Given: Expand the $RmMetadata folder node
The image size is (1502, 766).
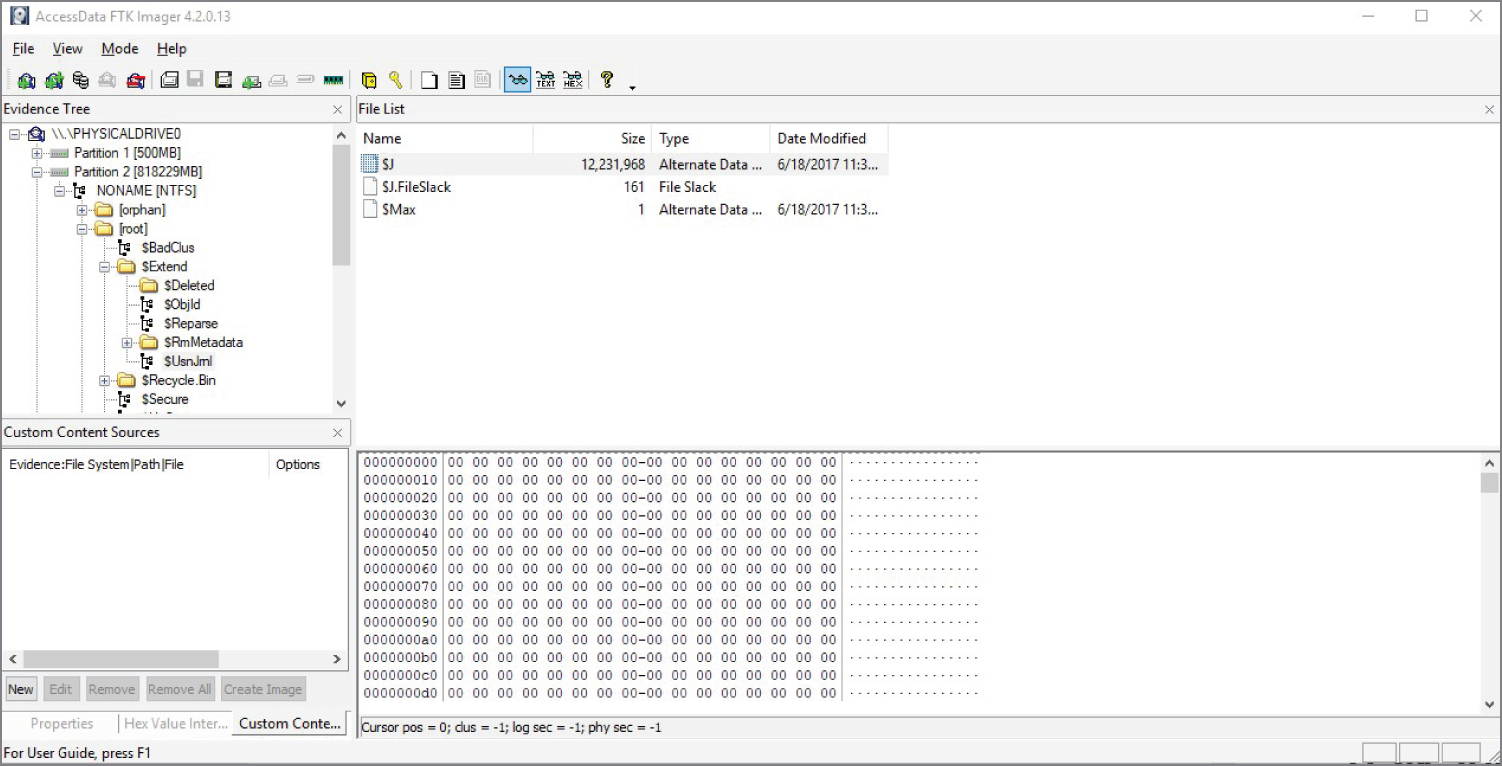Looking at the screenshot, I should click(x=127, y=343).
